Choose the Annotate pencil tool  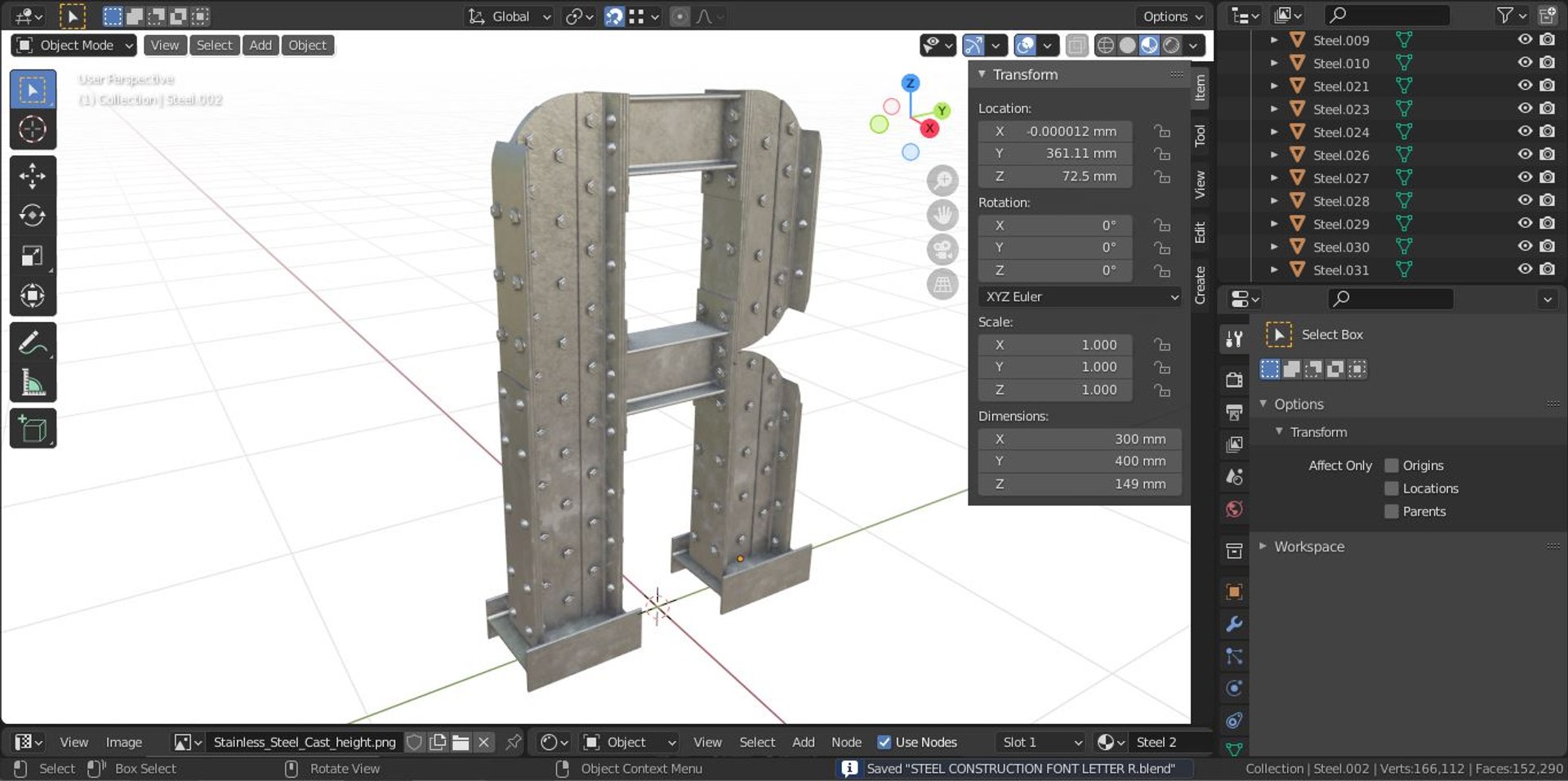point(33,342)
